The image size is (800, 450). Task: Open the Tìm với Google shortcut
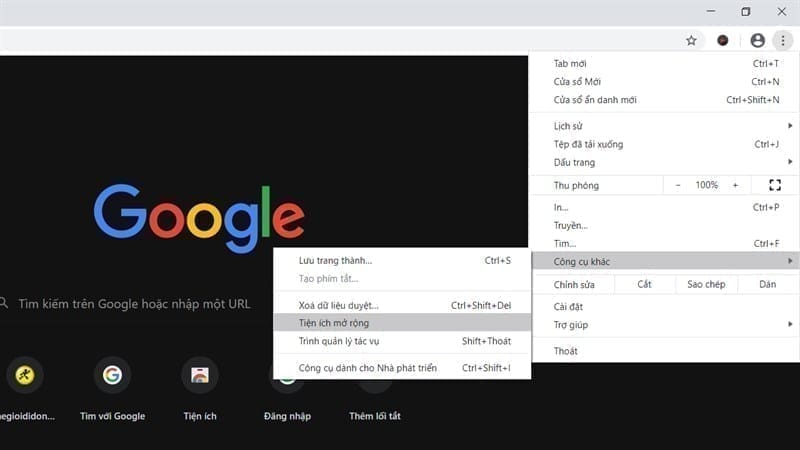point(112,376)
